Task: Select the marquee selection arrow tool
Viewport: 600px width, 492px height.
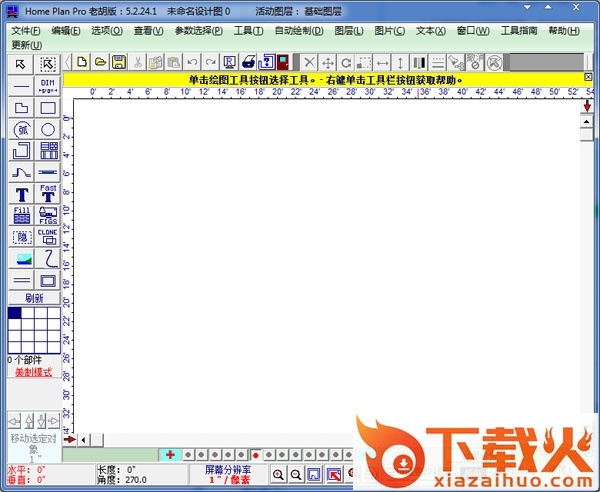Action: click(x=48, y=64)
